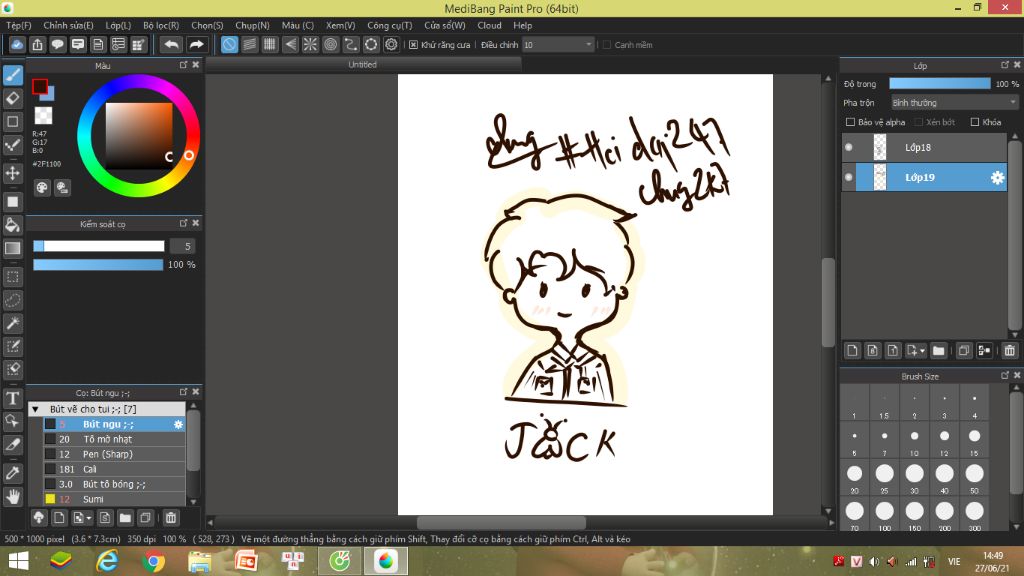Choose brush size 20 preset
1024x576 pixels.
tap(854, 477)
